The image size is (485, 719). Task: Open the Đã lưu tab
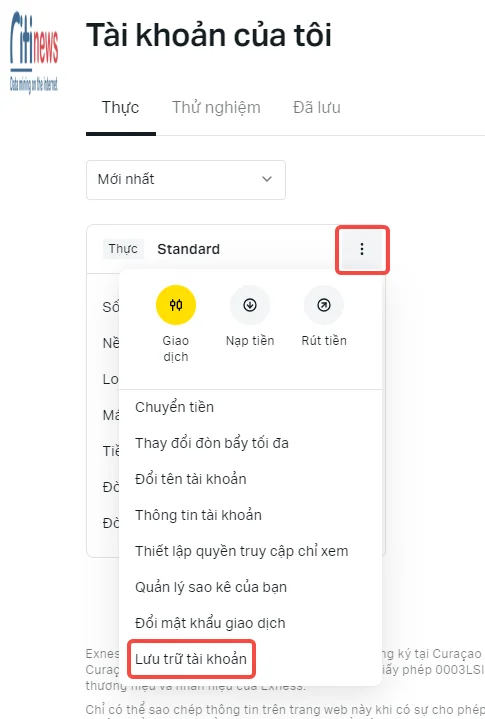pos(317,108)
